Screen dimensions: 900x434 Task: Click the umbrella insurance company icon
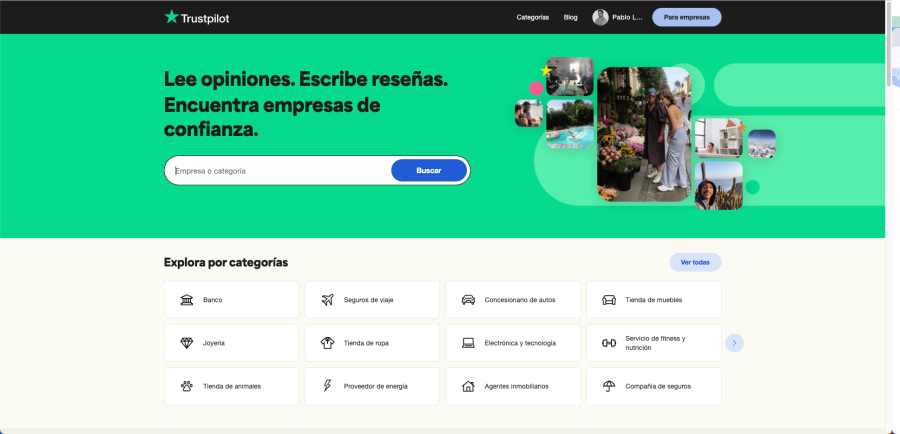[608, 386]
